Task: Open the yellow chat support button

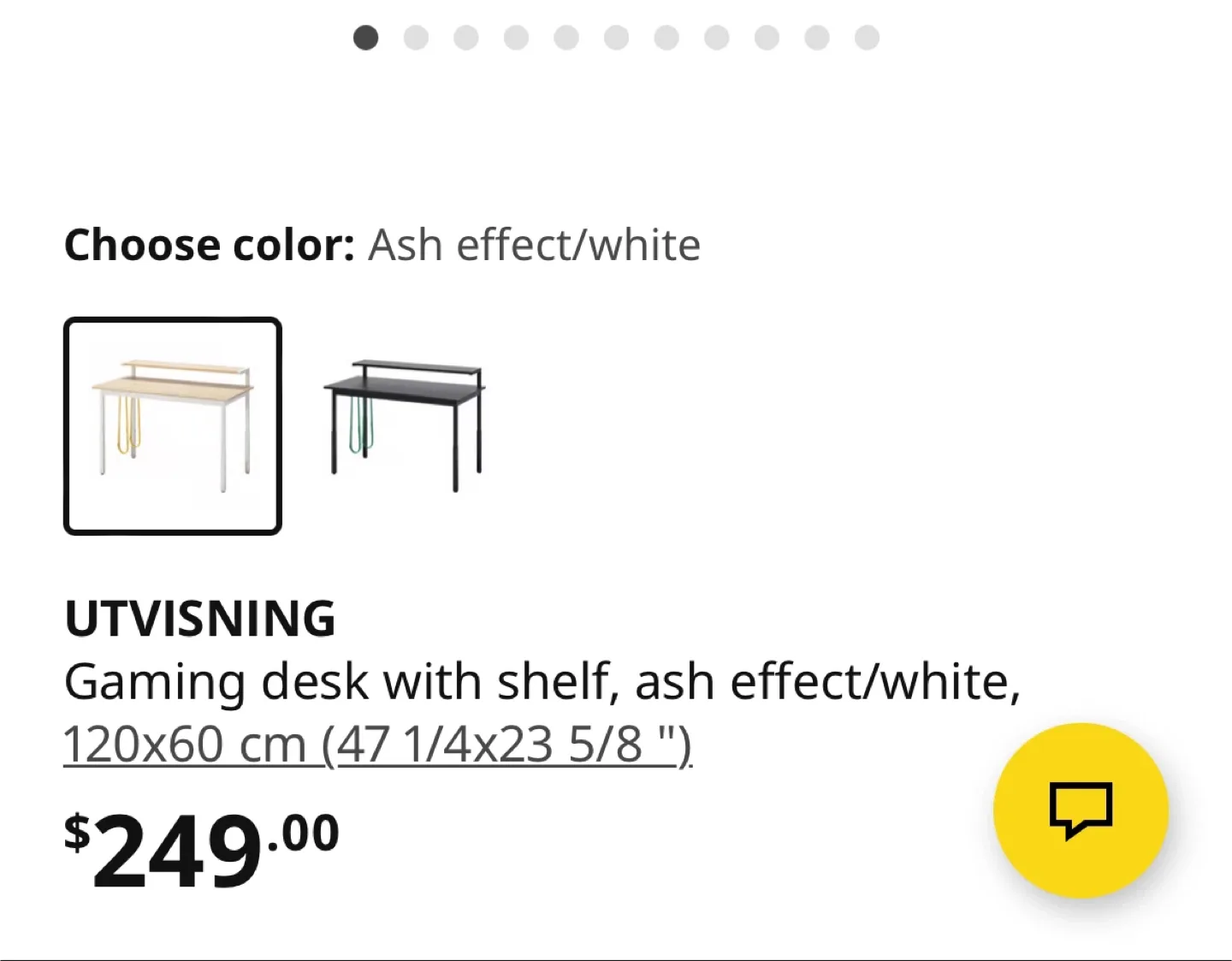Action: (x=1081, y=810)
